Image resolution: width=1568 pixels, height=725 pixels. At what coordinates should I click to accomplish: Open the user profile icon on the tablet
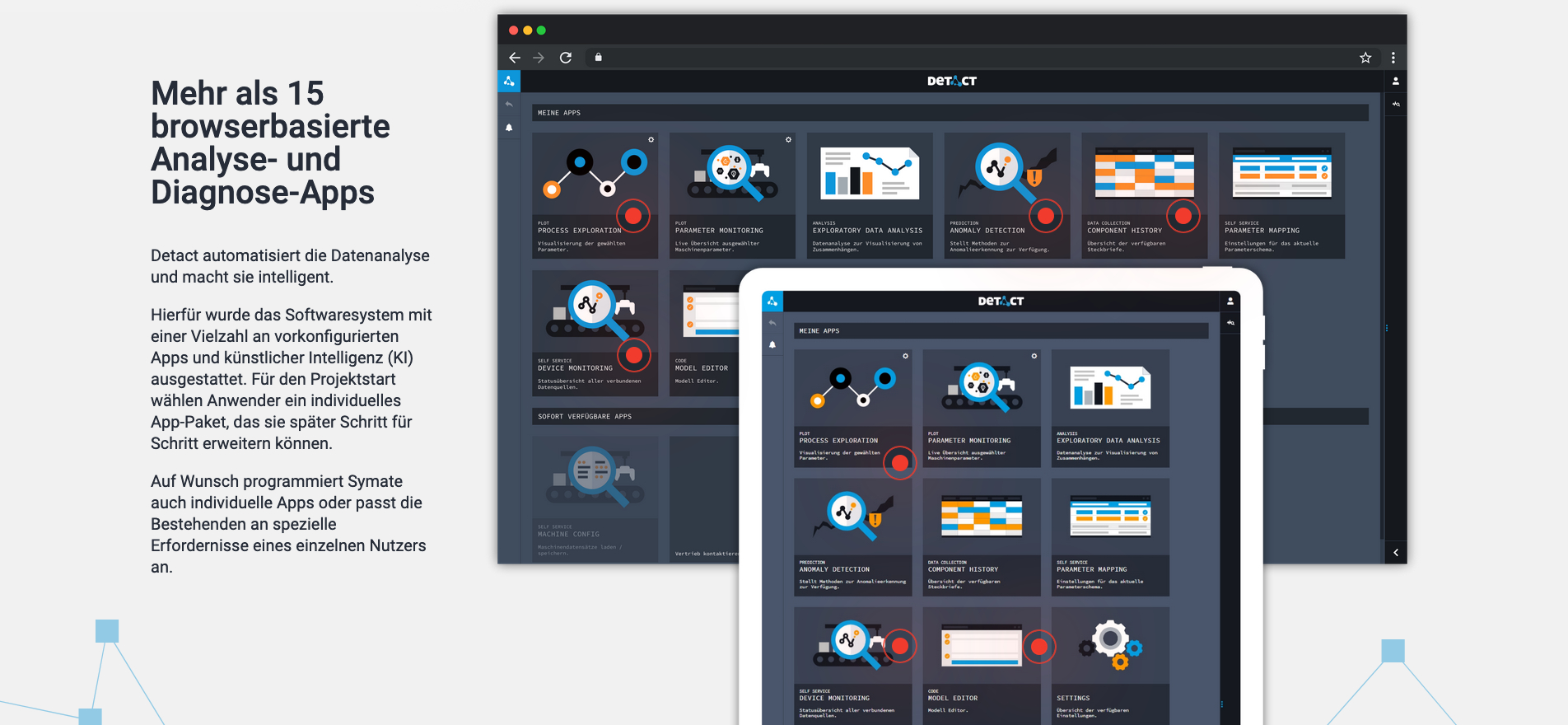(x=1230, y=302)
